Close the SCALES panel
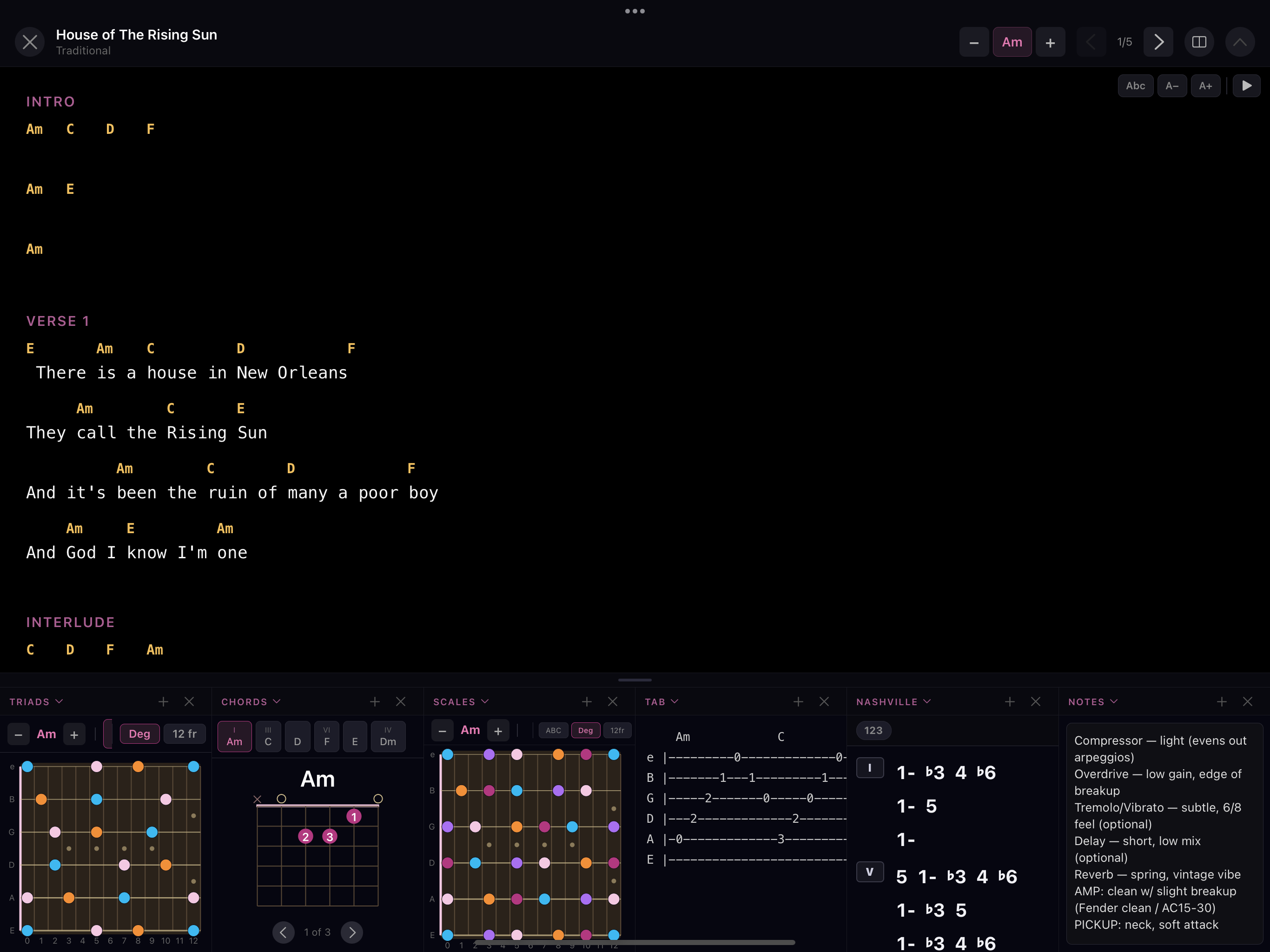 point(613,701)
